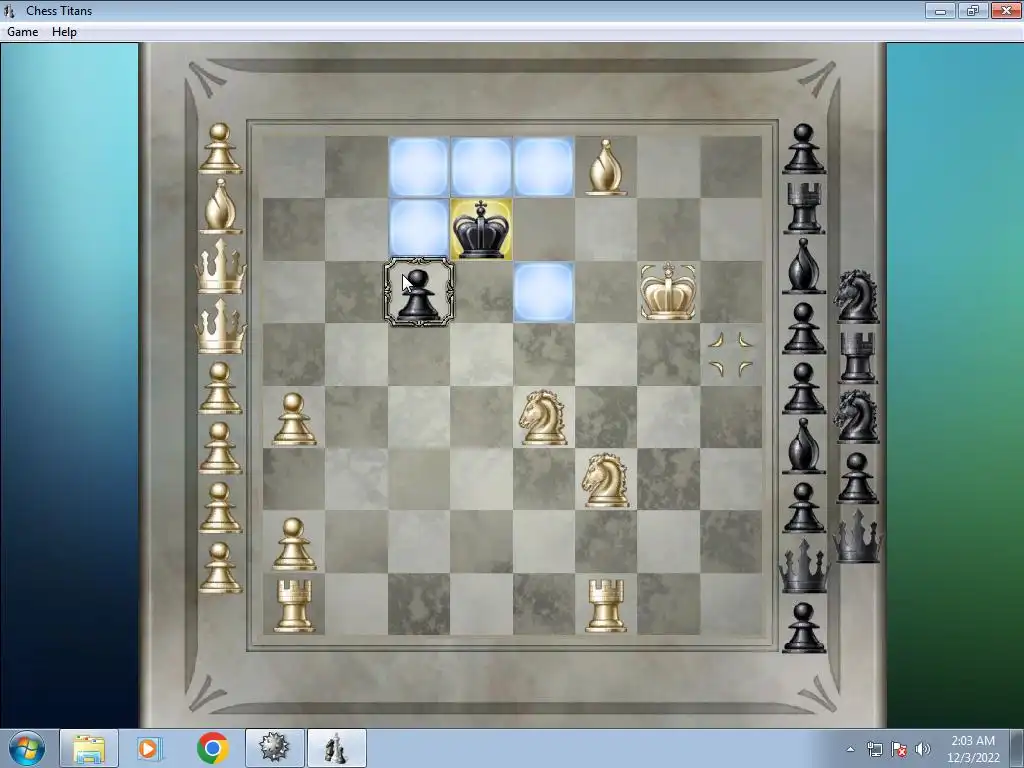Move king to highlighted square e8
The image size is (1024, 768).
point(543,167)
